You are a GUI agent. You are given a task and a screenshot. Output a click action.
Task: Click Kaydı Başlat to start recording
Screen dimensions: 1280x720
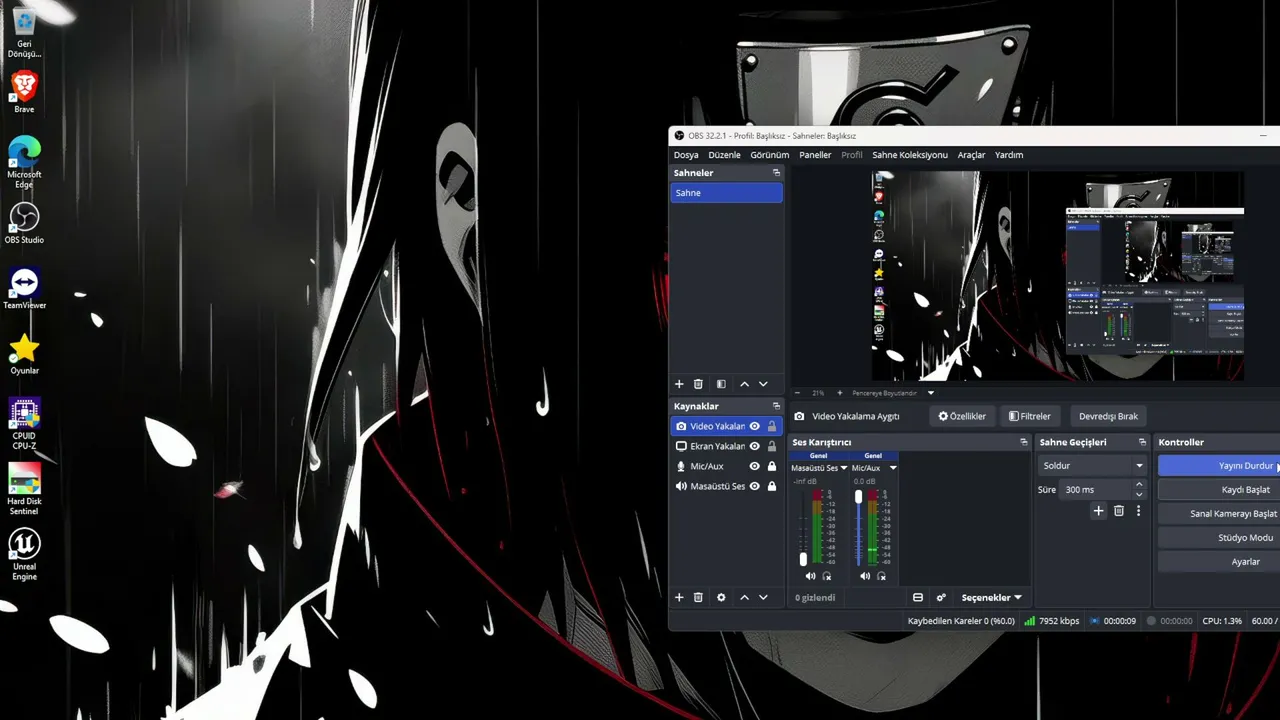click(x=1219, y=489)
